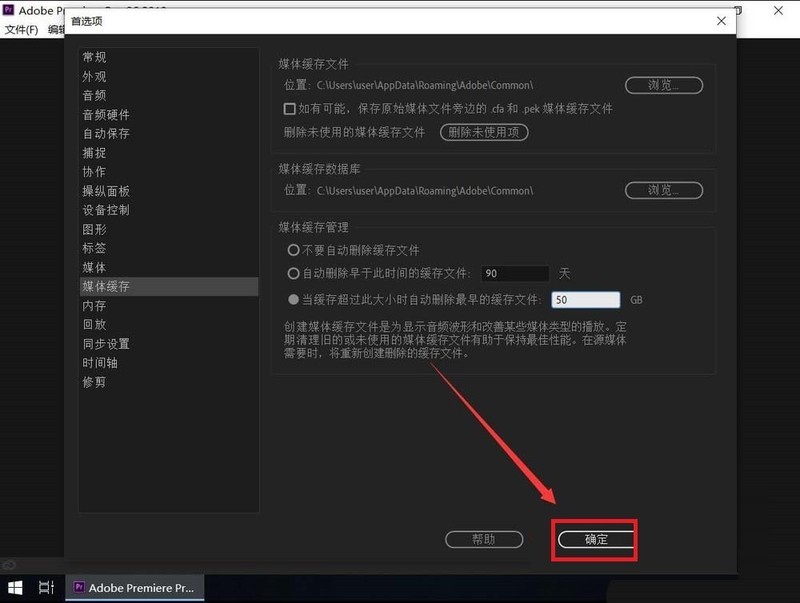Open Task View on the taskbar
800x603 pixels.
point(46,588)
